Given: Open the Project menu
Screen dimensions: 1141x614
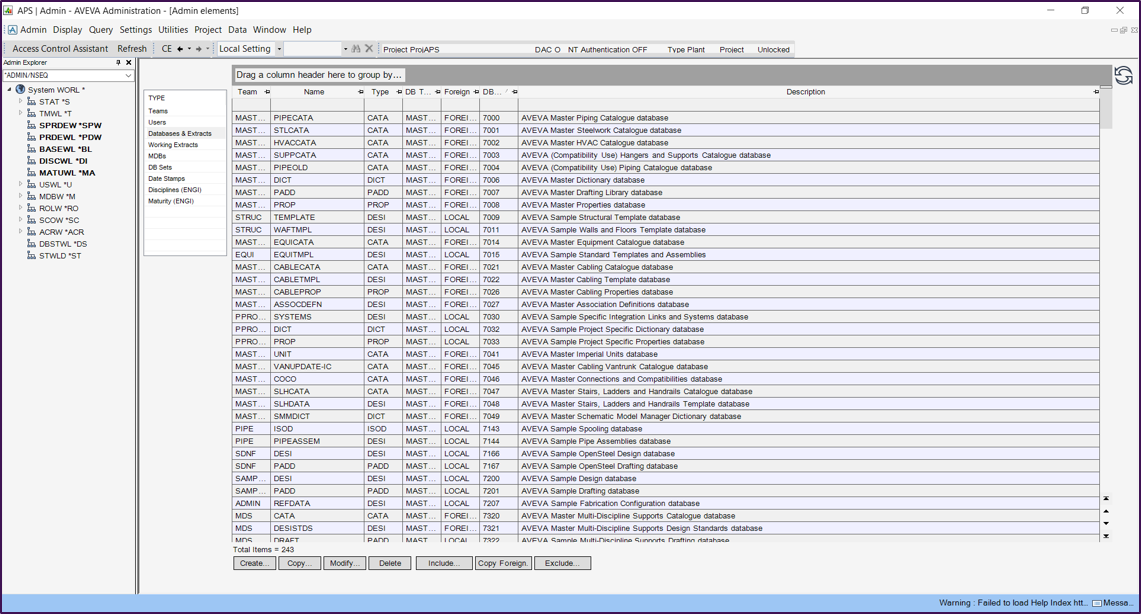Looking at the screenshot, I should coord(208,30).
